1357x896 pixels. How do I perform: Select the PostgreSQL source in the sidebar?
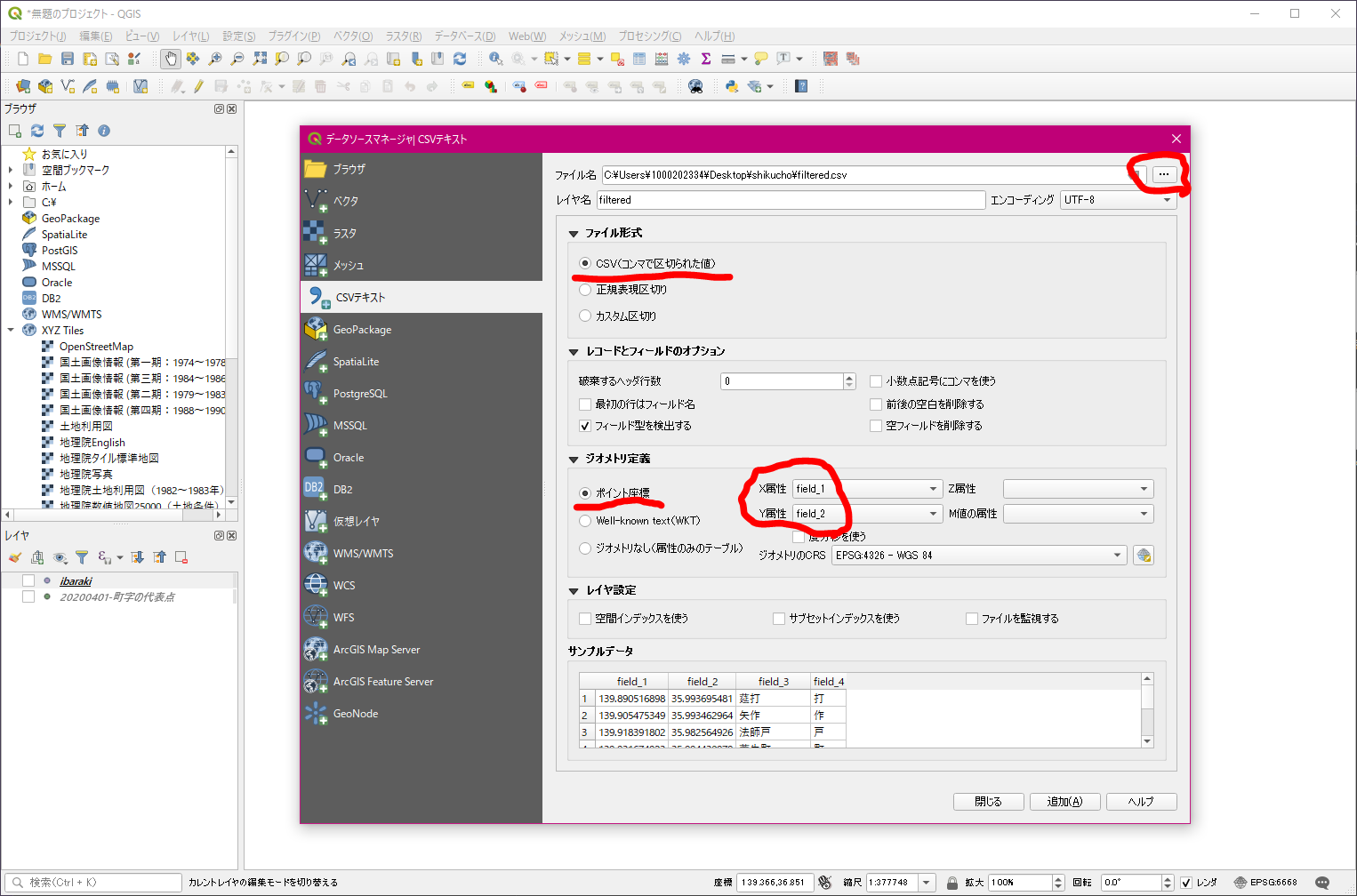coord(360,394)
